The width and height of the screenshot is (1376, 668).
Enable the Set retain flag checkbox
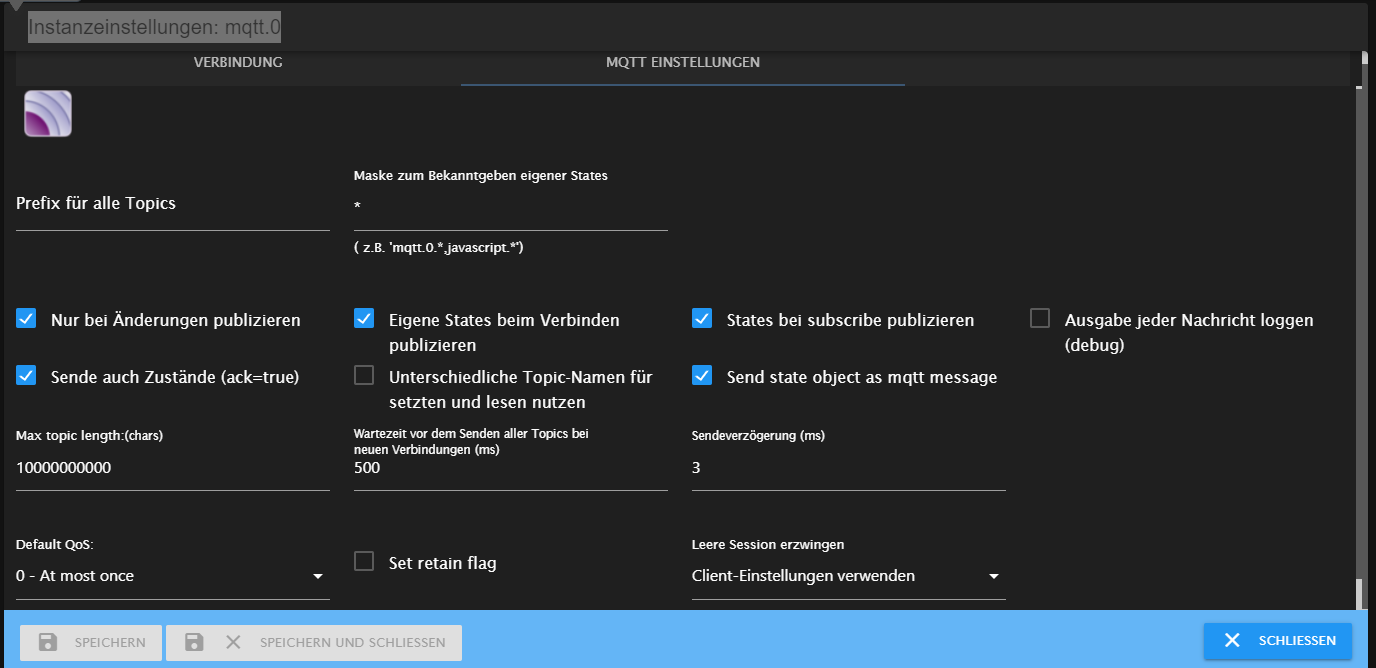pyautogui.click(x=364, y=561)
